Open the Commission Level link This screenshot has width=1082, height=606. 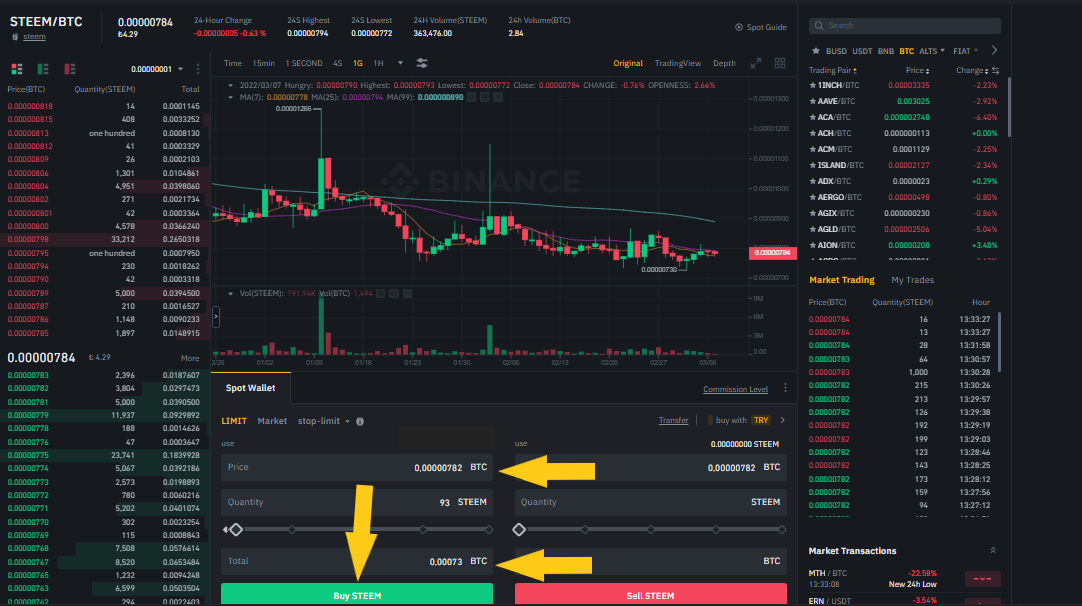(x=735, y=389)
